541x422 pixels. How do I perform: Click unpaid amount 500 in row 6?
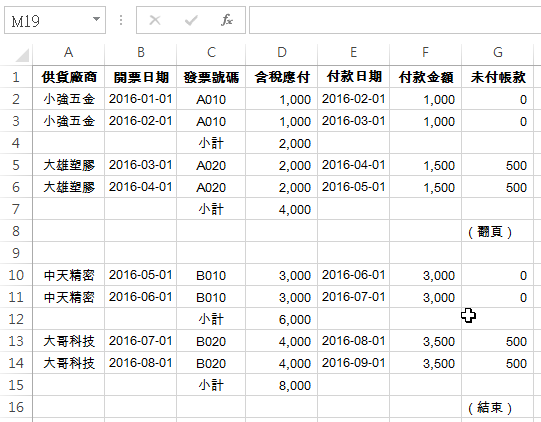click(498, 187)
